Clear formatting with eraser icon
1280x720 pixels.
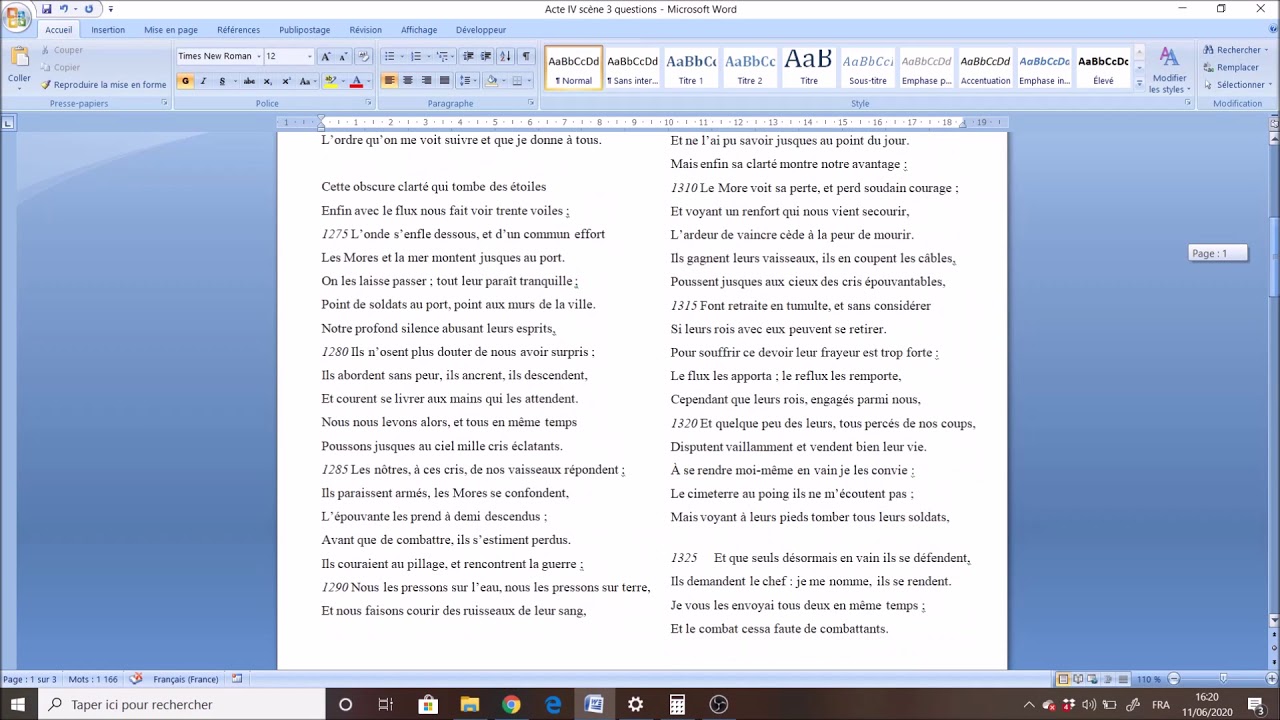tap(363, 56)
